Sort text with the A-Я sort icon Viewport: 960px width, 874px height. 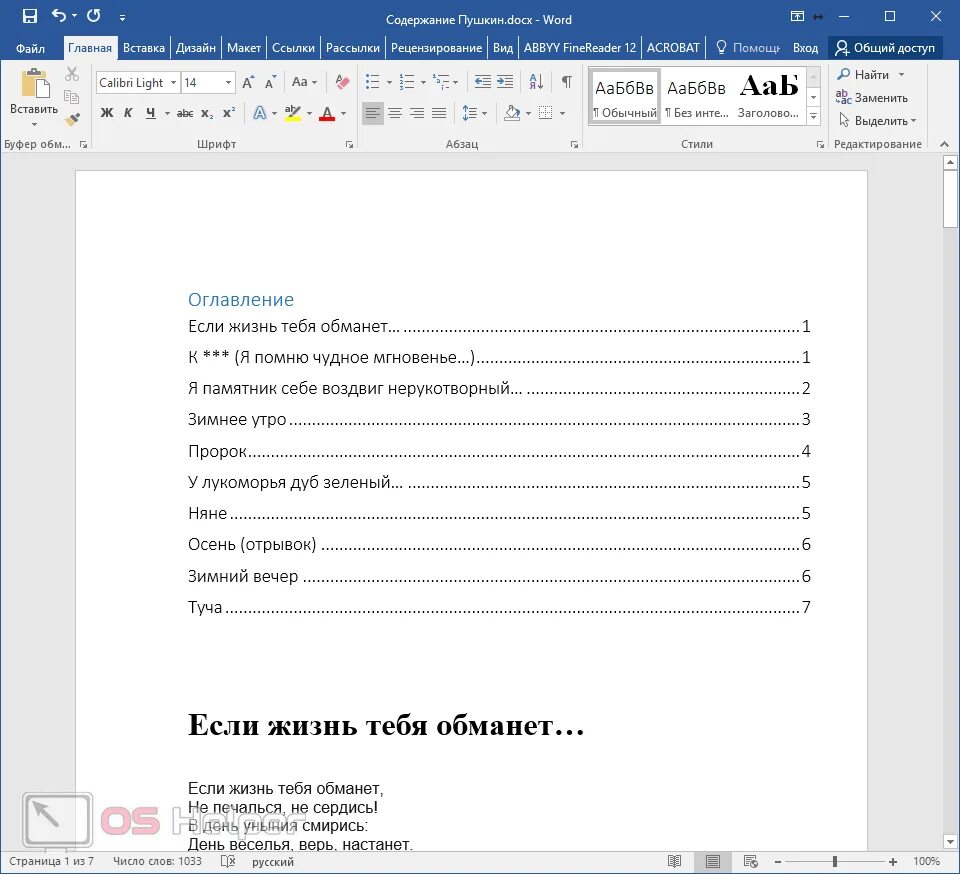point(536,81)
